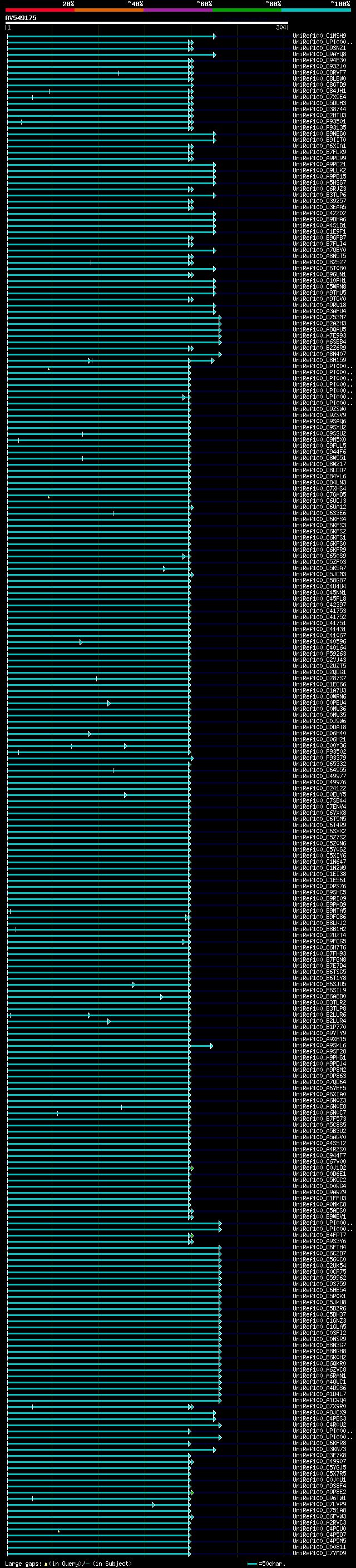Image resolution: width=356 pixels, height=1568 pixels.
Task: Open the UniRef100_B9IIT0 label
Action: [x=319, y=140]
